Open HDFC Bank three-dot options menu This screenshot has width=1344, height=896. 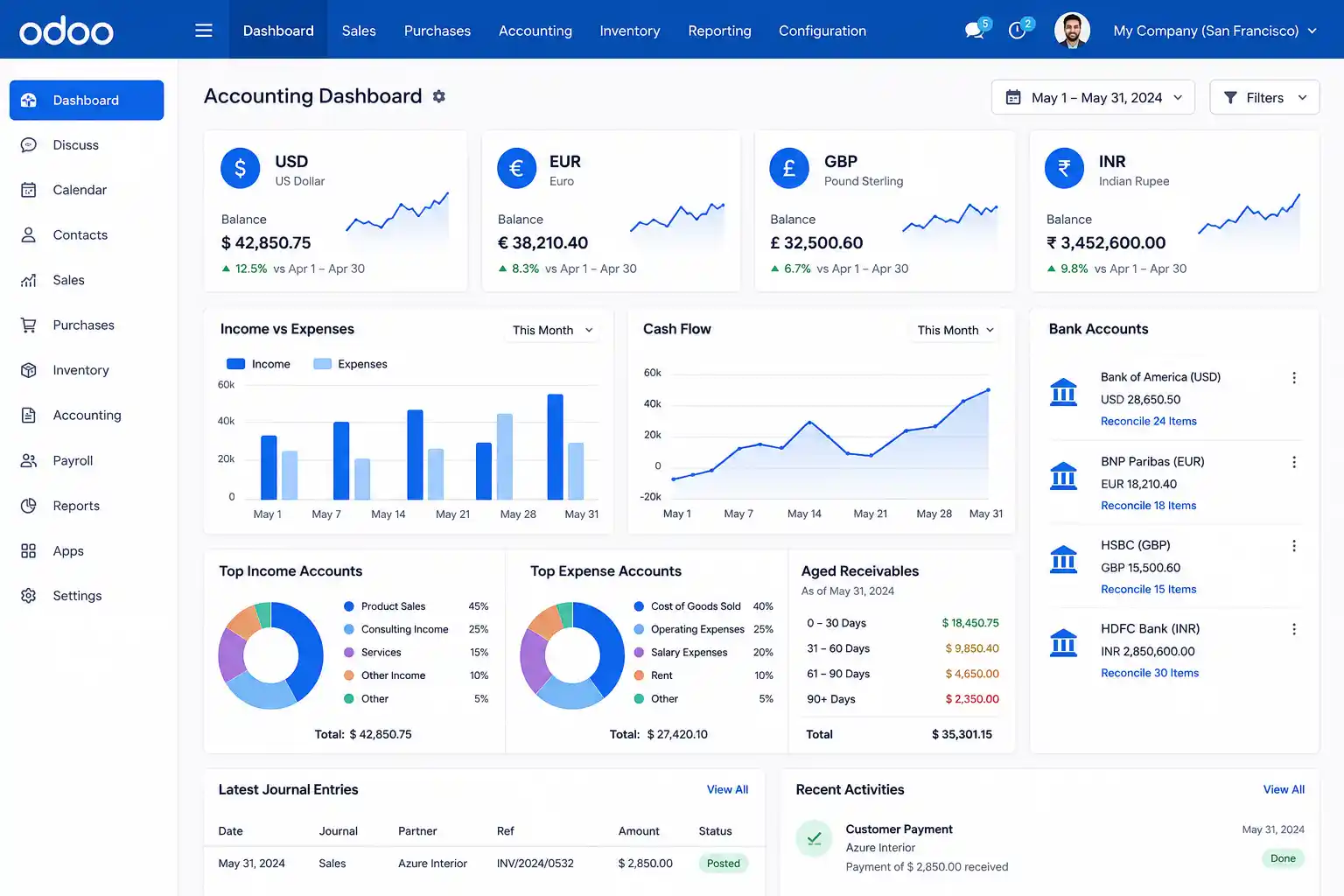pos(1294,629)
